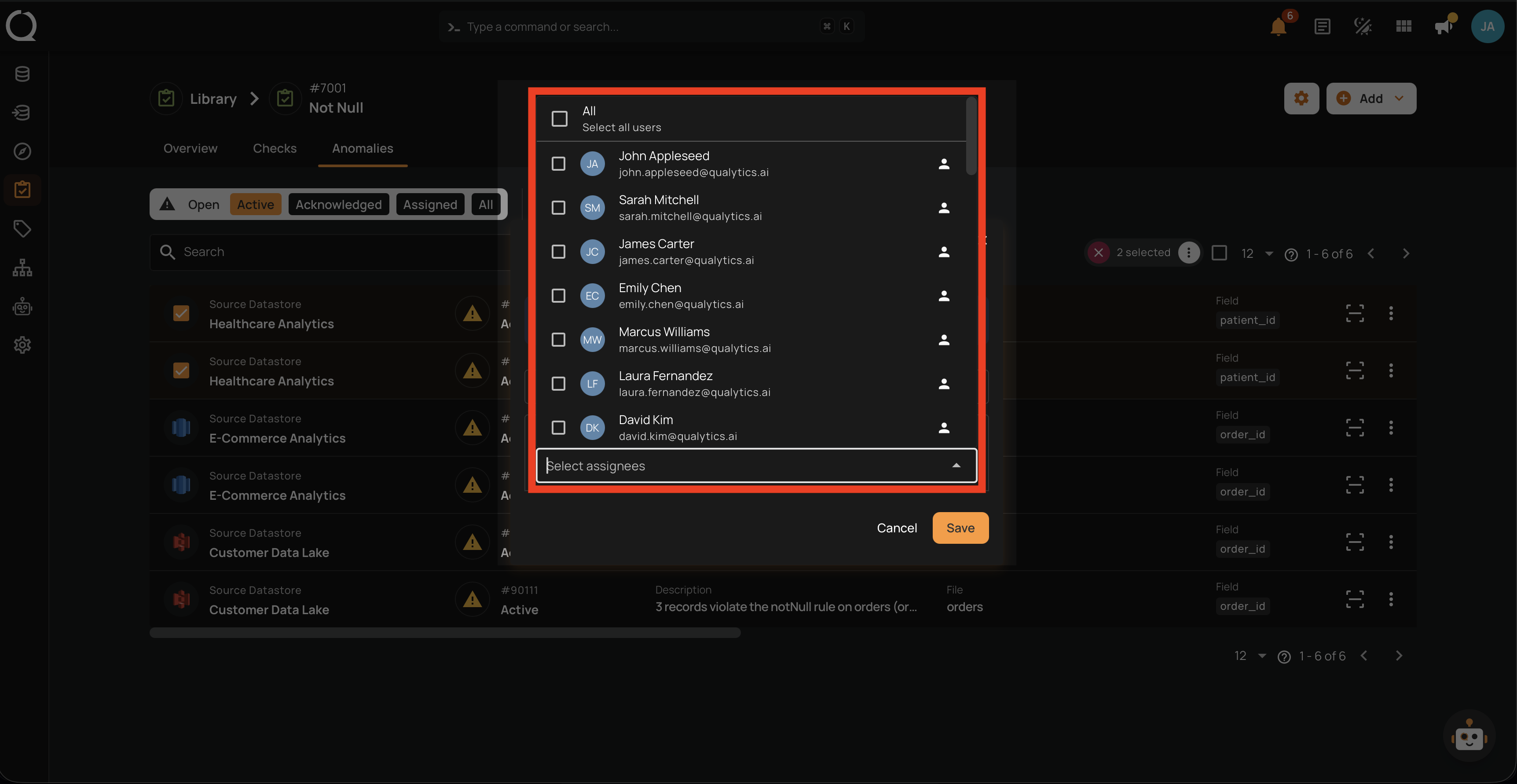Click the orange gear settings button near Add
Screen dimensions: 1517x784
click(x=1301, y=99)
